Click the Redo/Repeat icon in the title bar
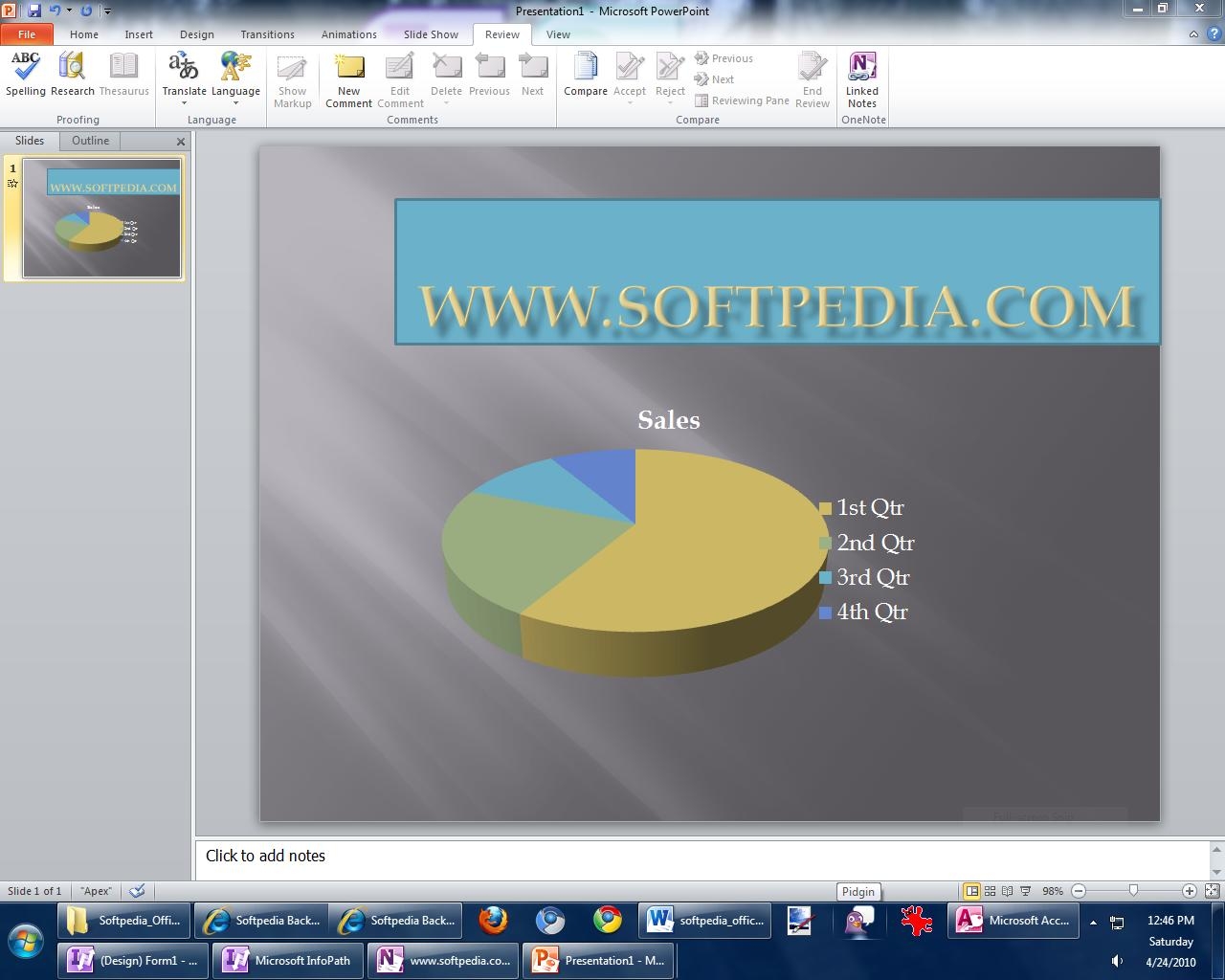 [87, 11]
